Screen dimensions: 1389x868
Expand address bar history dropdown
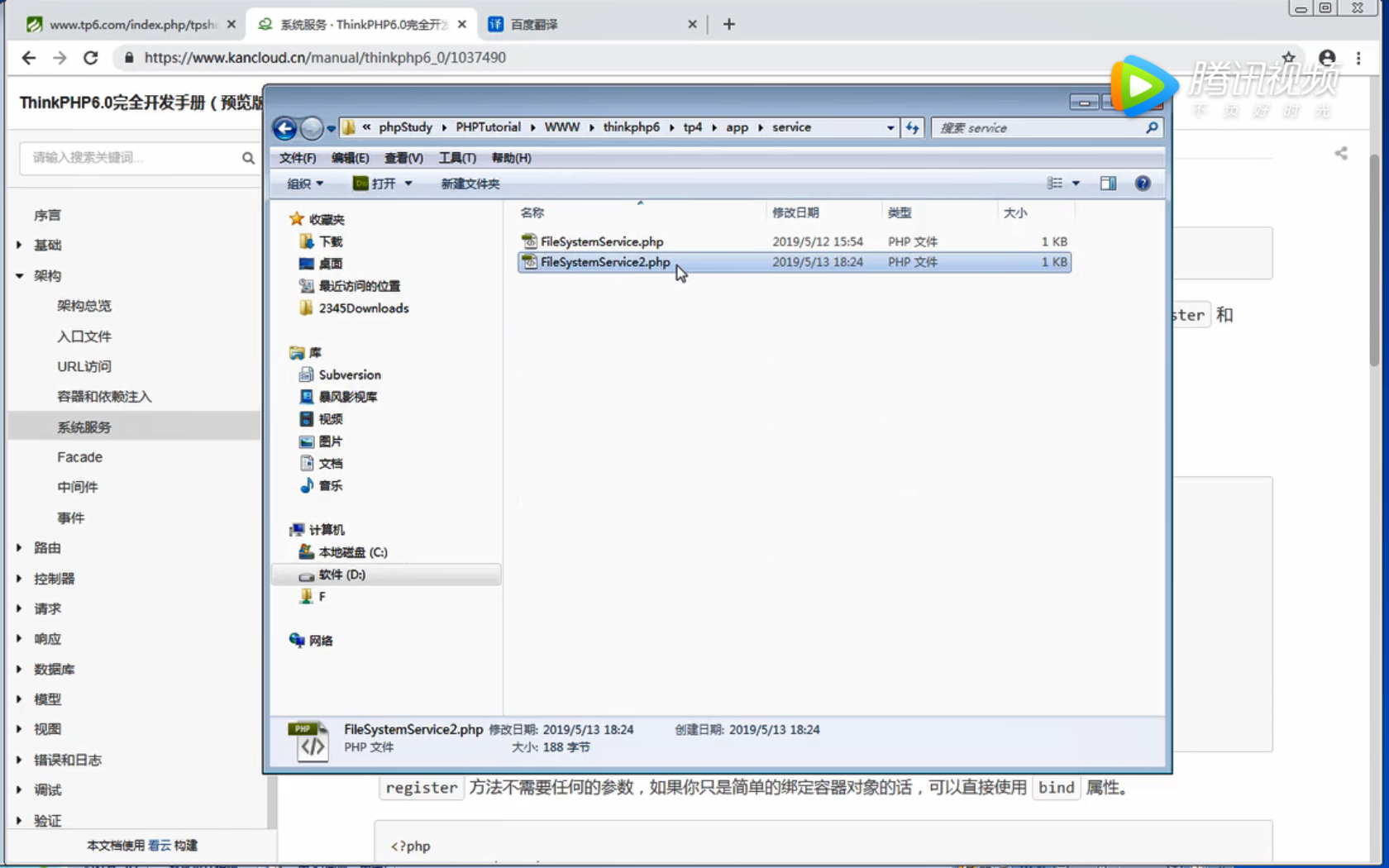coord(890,128)
